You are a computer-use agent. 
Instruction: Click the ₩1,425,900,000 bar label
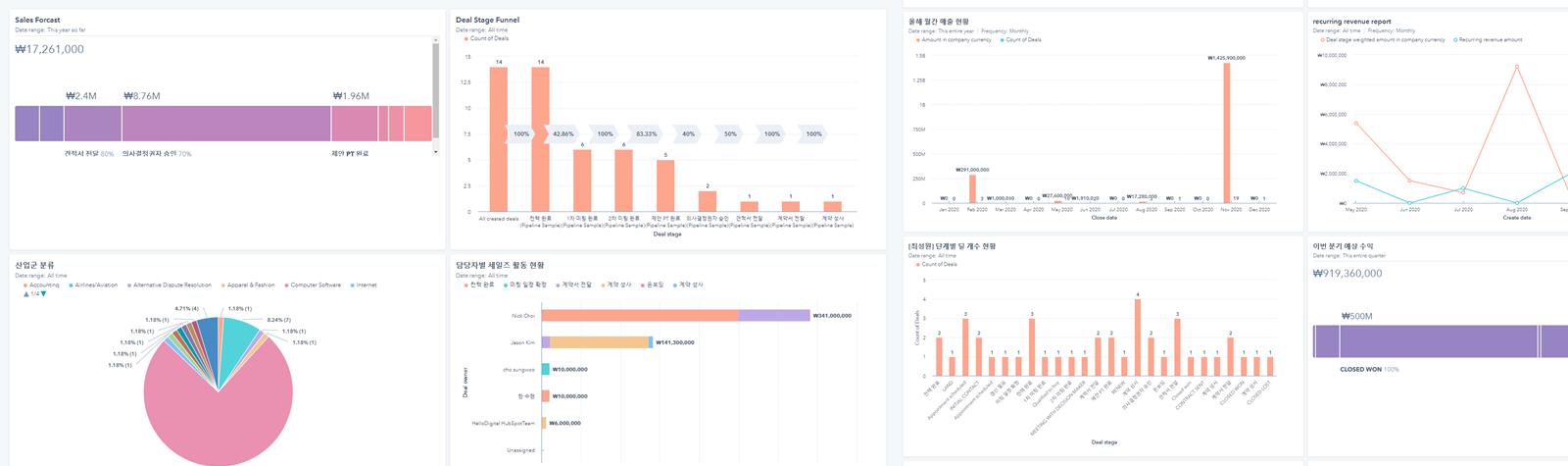pos(1226,58)
